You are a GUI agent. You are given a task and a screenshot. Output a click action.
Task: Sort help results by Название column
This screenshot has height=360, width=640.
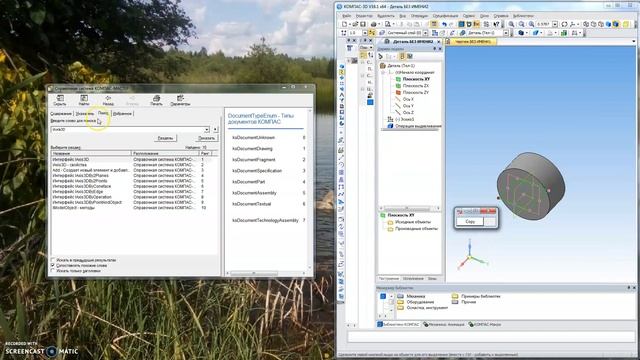(91, 153)
